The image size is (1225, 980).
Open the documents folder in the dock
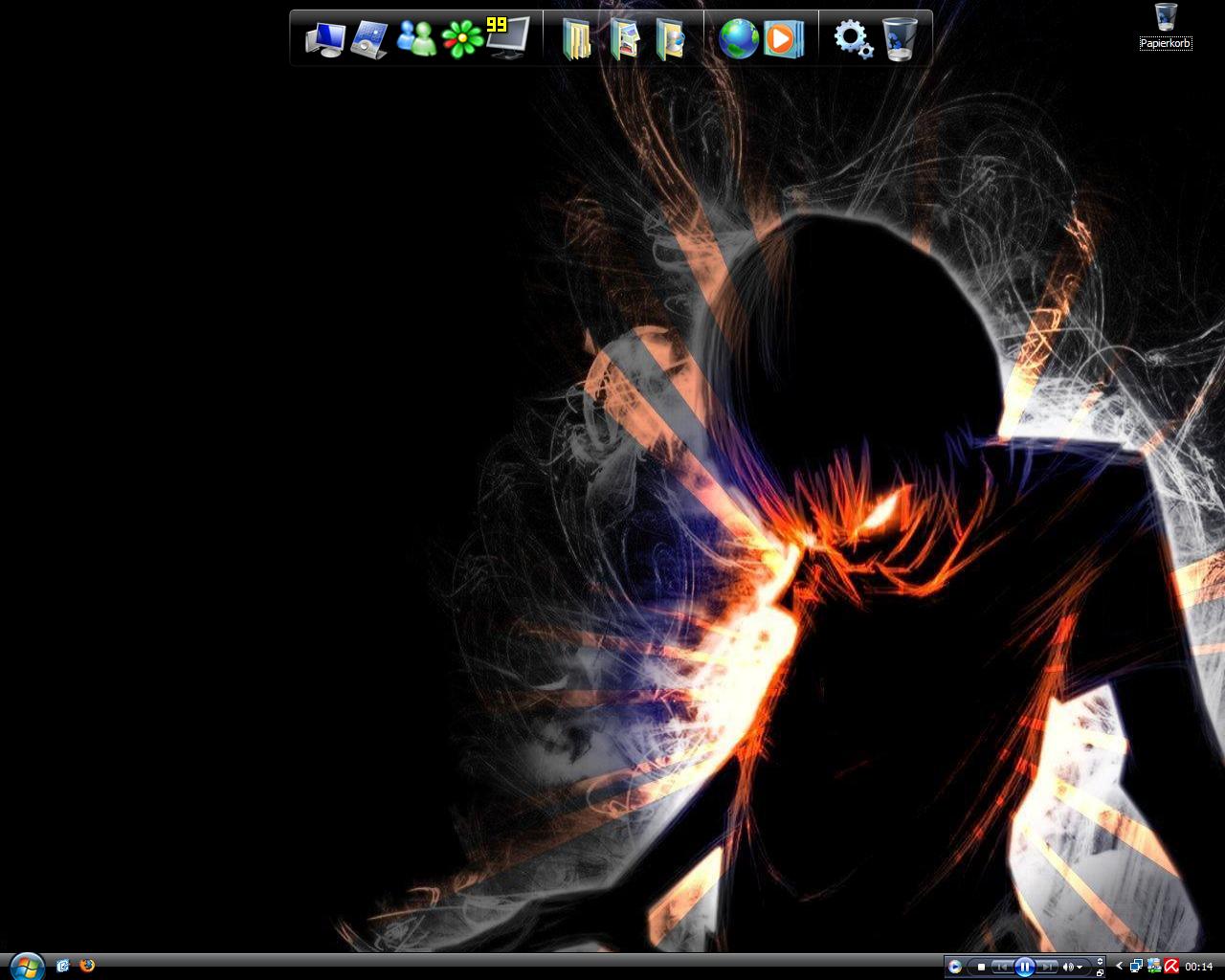[577, 39]
